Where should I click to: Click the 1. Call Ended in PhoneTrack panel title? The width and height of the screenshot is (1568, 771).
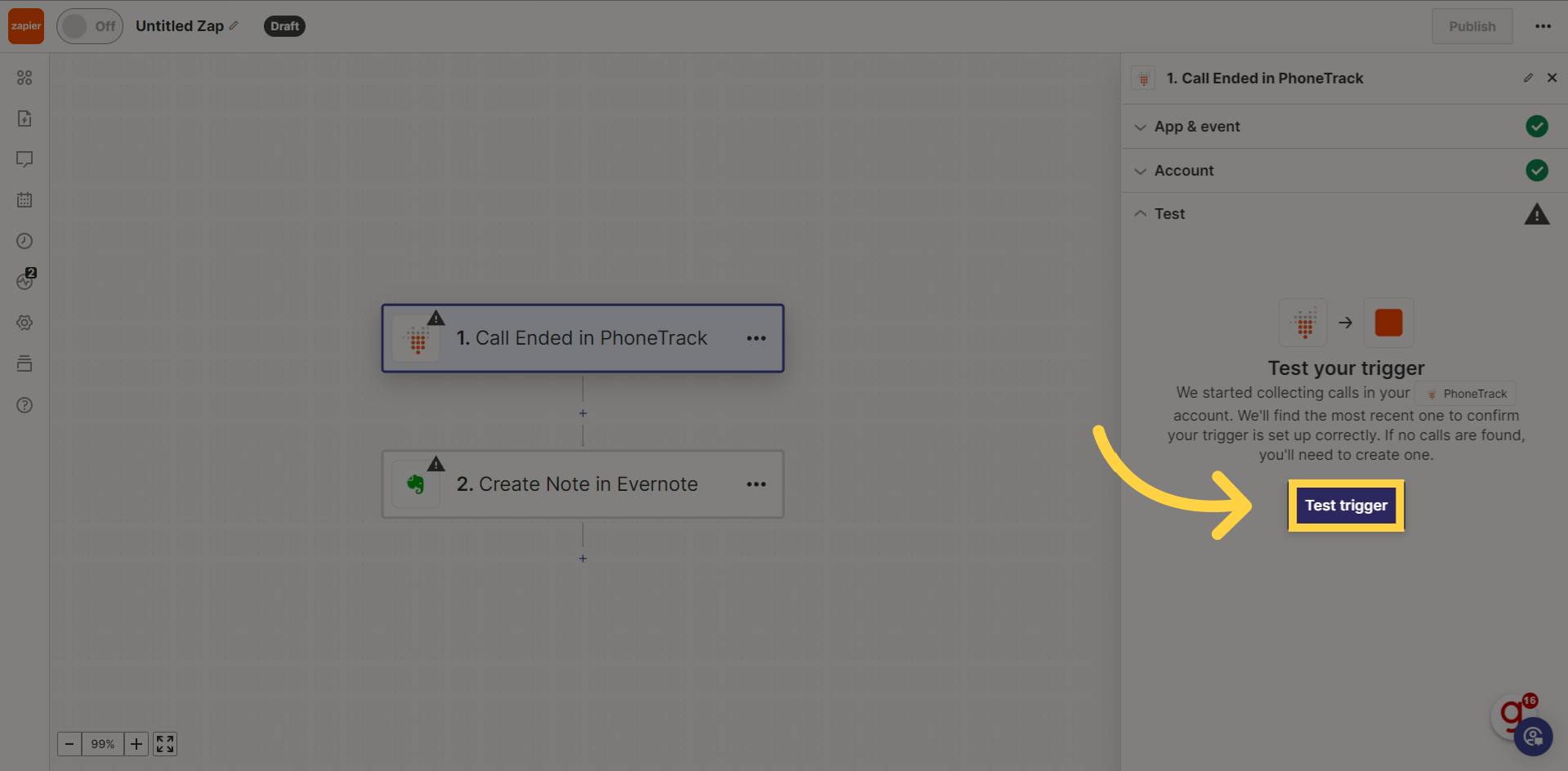coord(1265,78)
